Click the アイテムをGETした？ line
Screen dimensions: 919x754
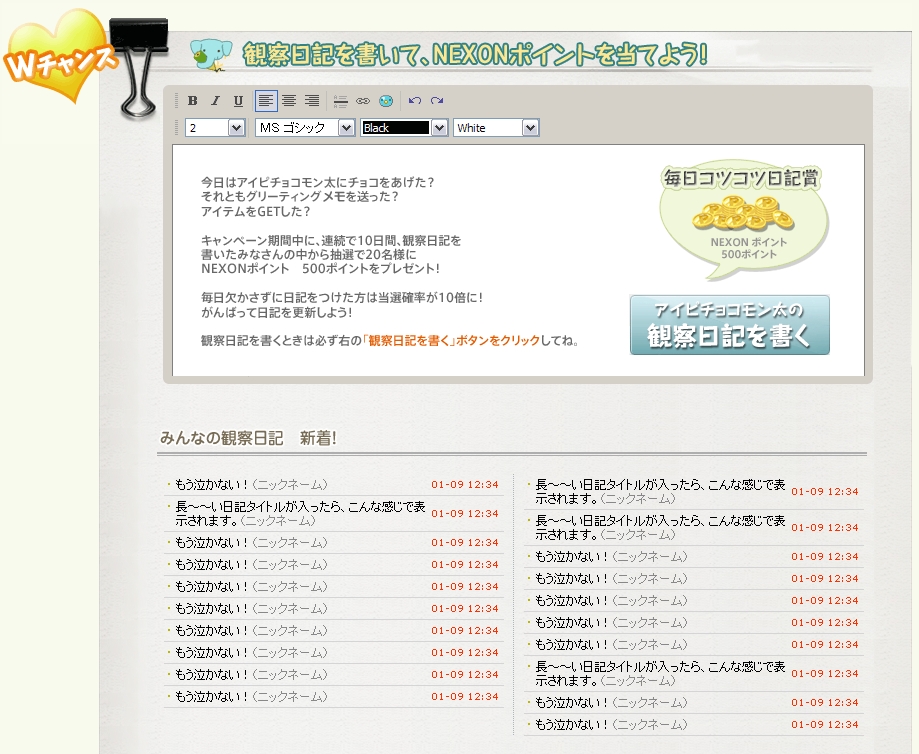[x=256, y=211]
